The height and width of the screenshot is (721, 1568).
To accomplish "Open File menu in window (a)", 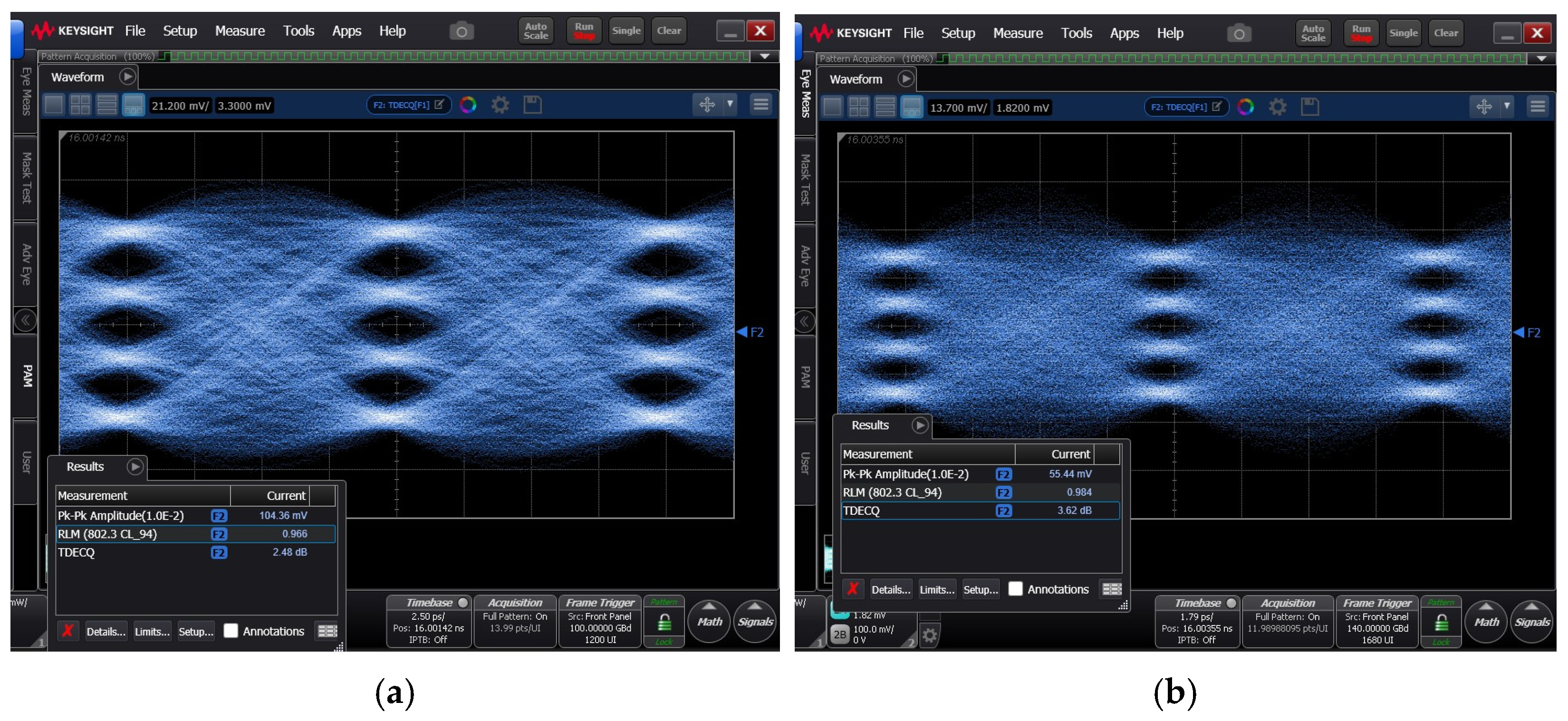I will coord(135,31).
